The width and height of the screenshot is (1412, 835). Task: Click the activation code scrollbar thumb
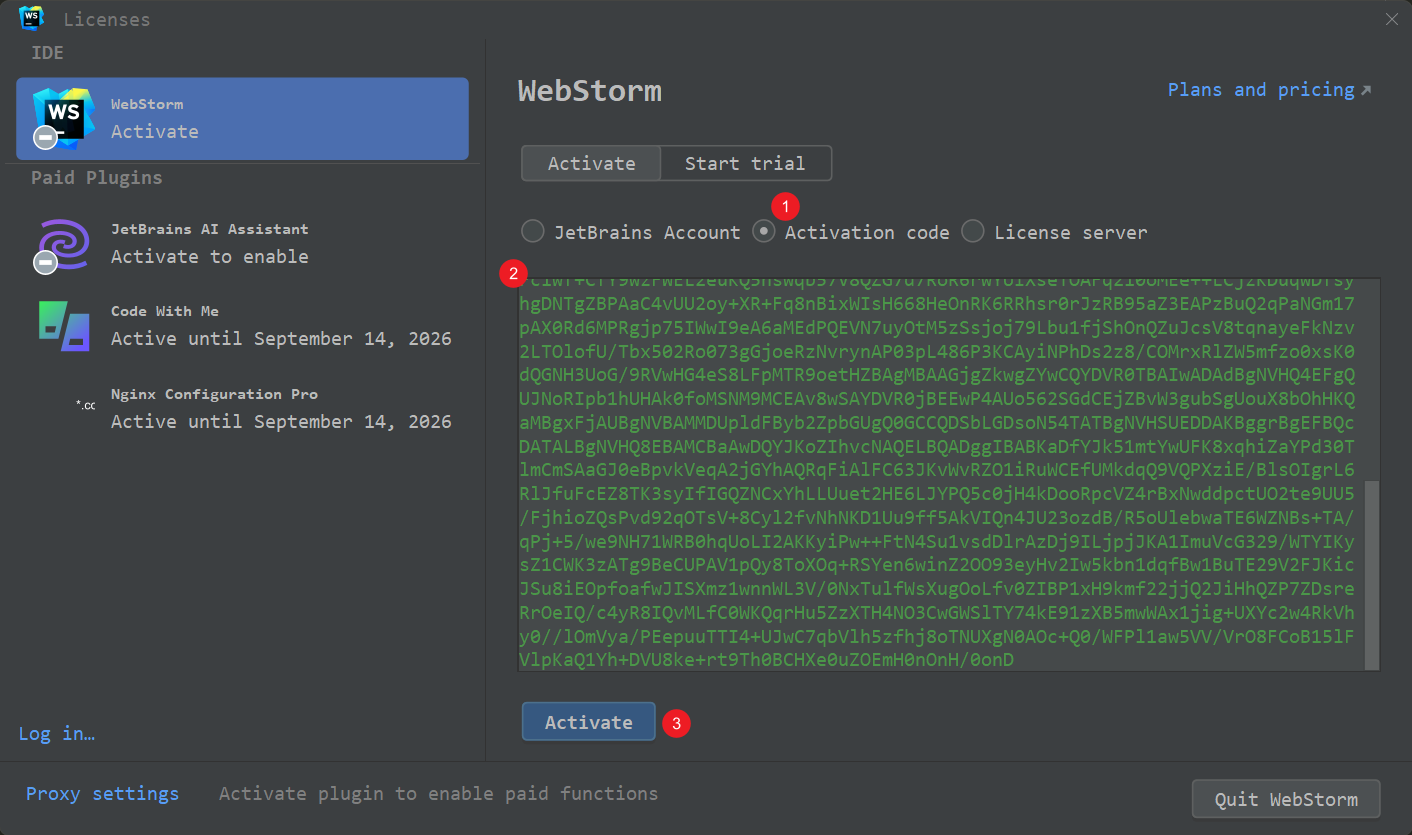pos(1372,573)
